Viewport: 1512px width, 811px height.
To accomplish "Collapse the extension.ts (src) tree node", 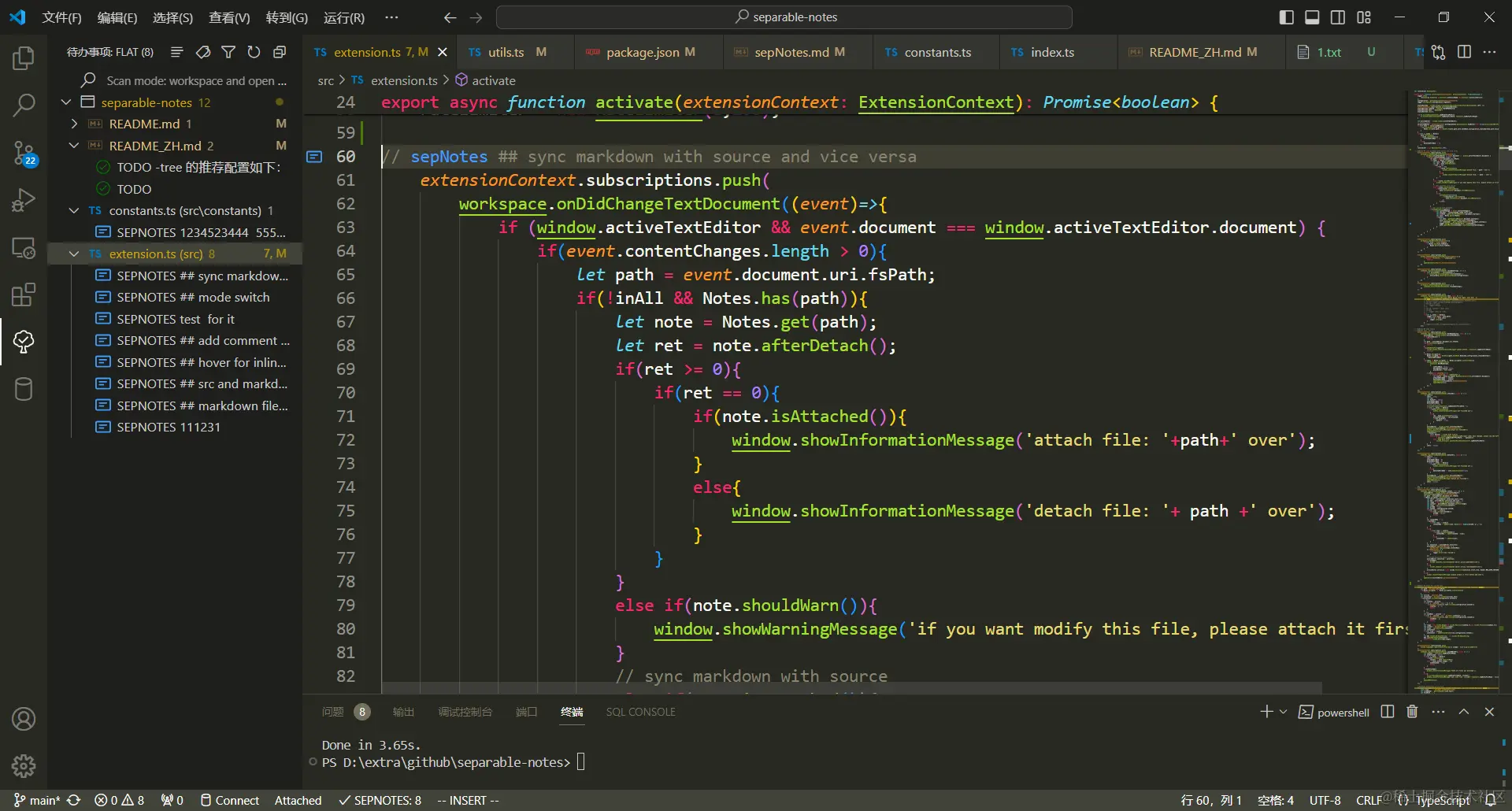I will coord(74,254).
